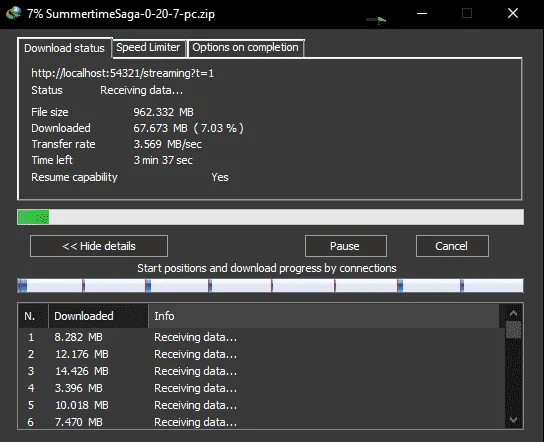Click the file size value 962.332 MB

(x=163, y=112)
